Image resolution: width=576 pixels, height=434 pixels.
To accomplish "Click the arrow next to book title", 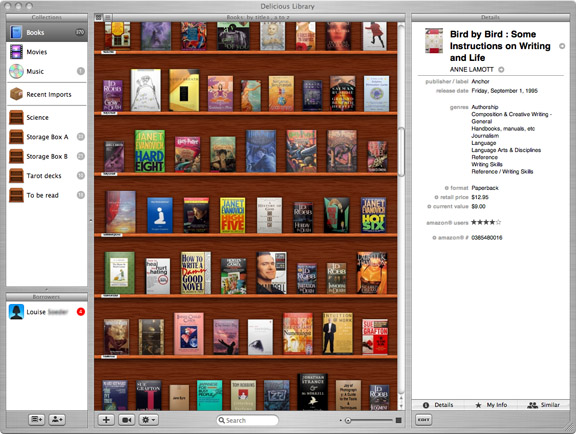I will (562, 46).
